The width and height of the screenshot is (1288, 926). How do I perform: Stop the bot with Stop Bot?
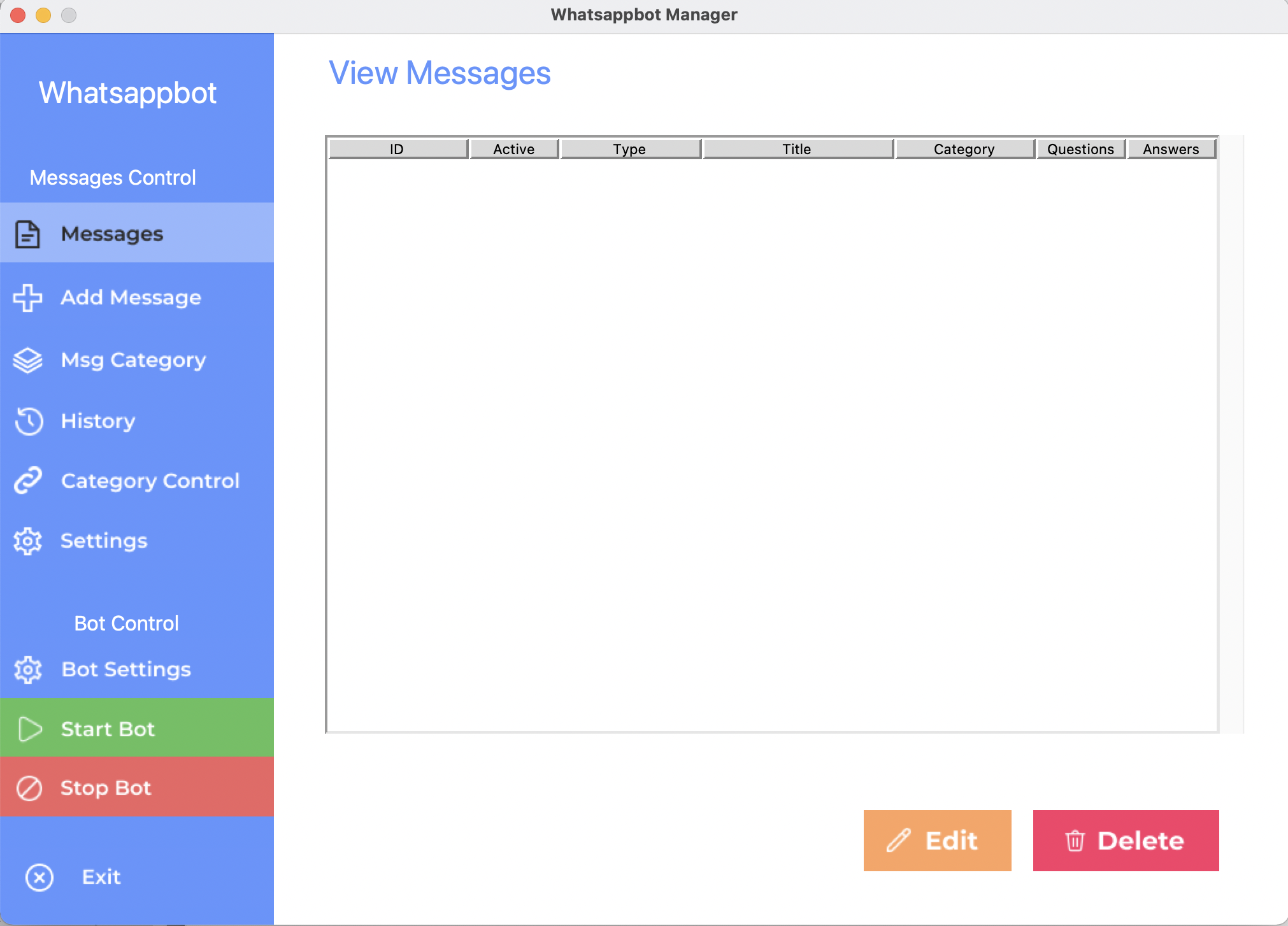[137, 787]
